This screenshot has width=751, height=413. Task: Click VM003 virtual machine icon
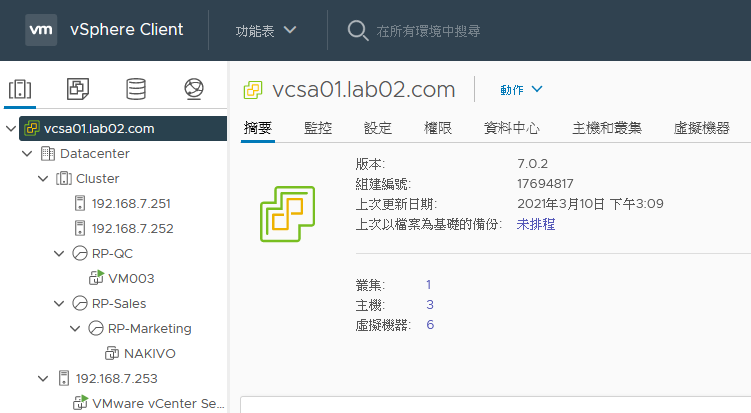coord(96,277)
